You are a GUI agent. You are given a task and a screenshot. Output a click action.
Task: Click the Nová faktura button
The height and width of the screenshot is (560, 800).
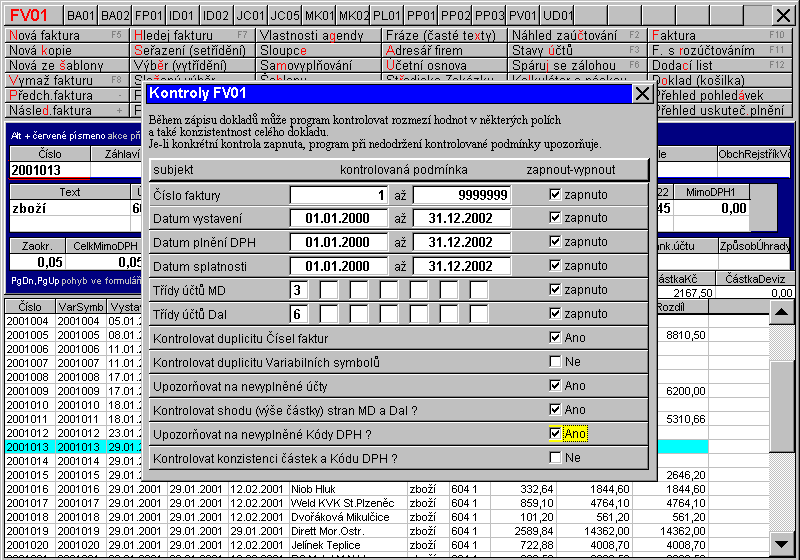(67, 35)
